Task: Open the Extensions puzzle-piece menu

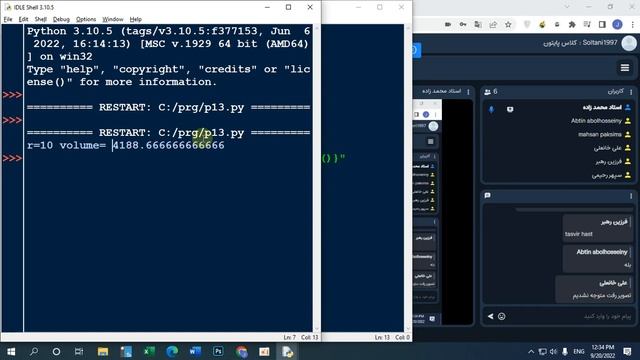Action: click(572, 24)
